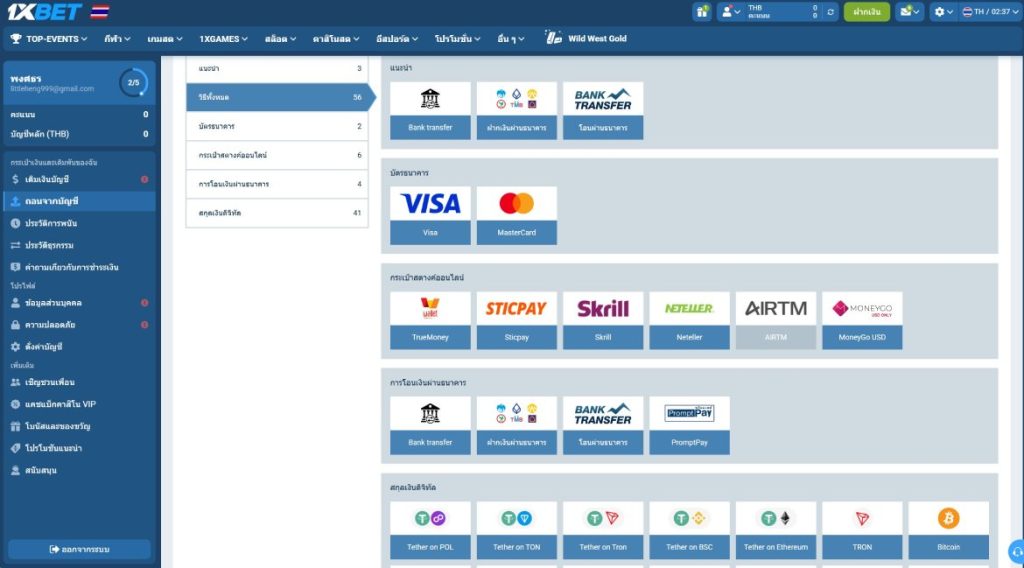Viewport: 1024px width, 568px height.
Task: Click the 1XBET logo
Action: click(x=44, y=12)
